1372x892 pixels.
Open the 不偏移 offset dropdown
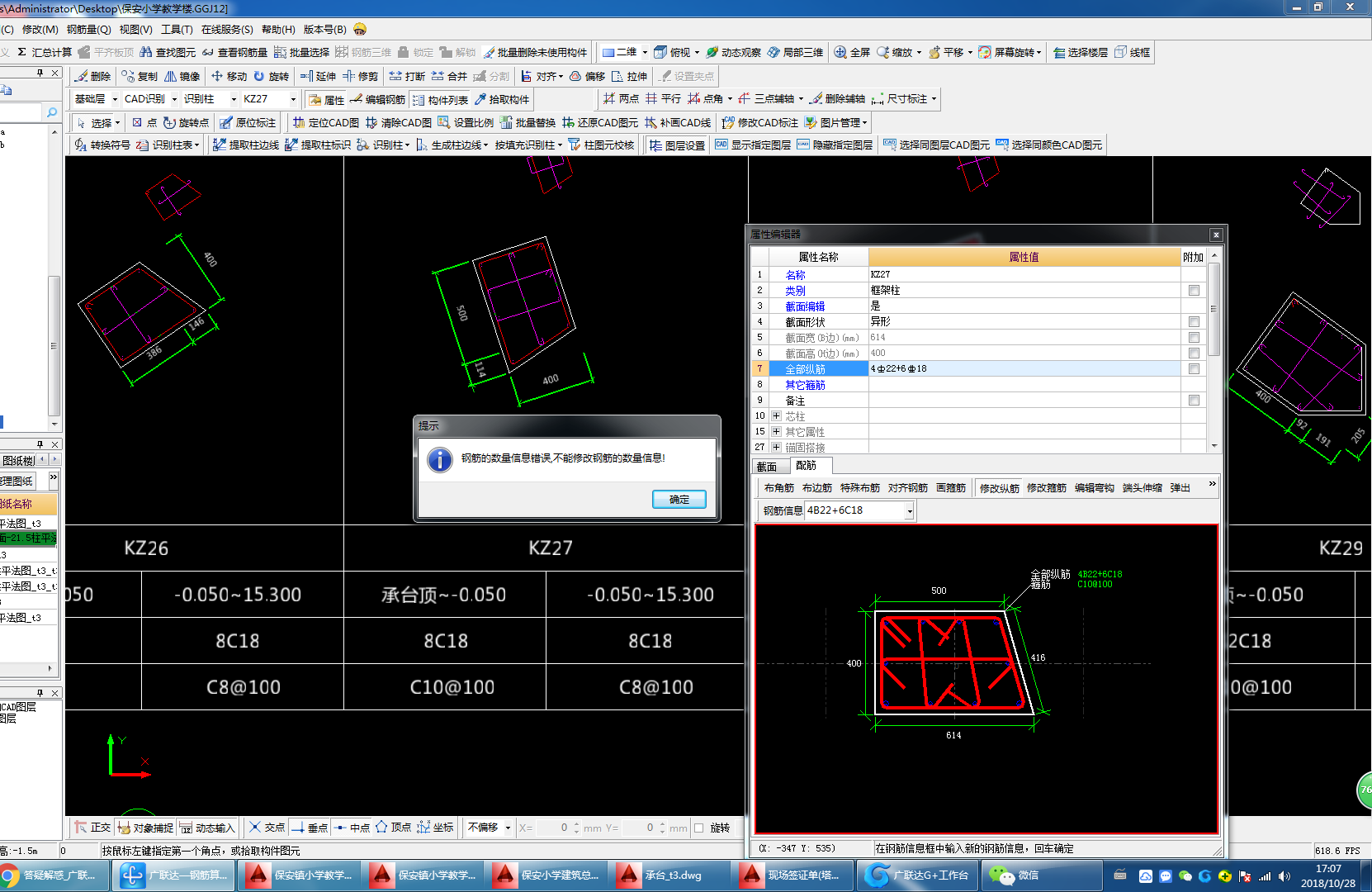pyautogui.click(x=508, y=828)
